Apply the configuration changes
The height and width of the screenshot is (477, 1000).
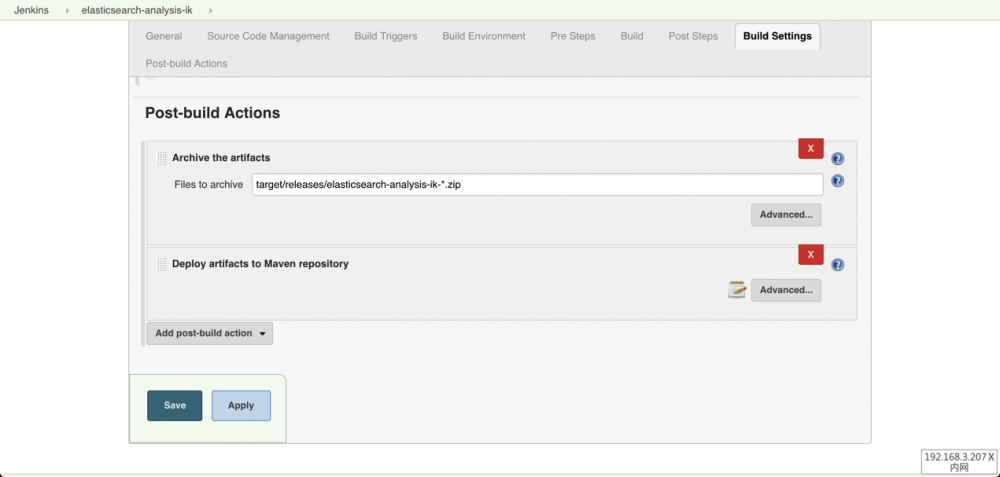click(241, 406)
